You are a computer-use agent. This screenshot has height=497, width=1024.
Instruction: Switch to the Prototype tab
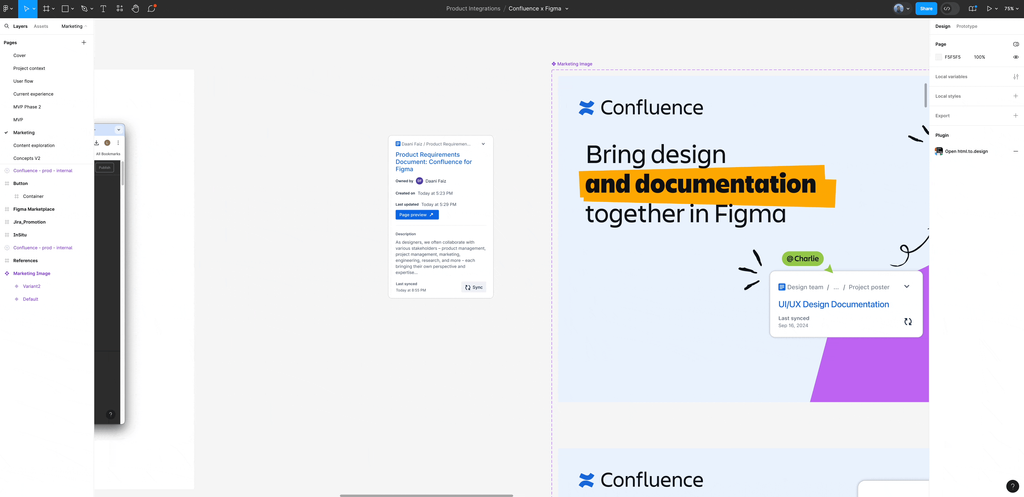click(x=966, y=26)
